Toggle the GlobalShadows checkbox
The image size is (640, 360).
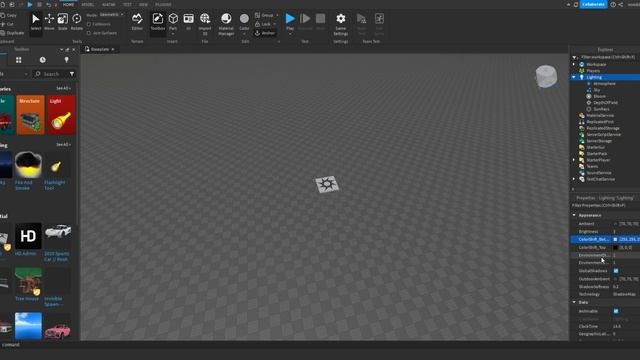pyautogui.click(x=616, y=271)
